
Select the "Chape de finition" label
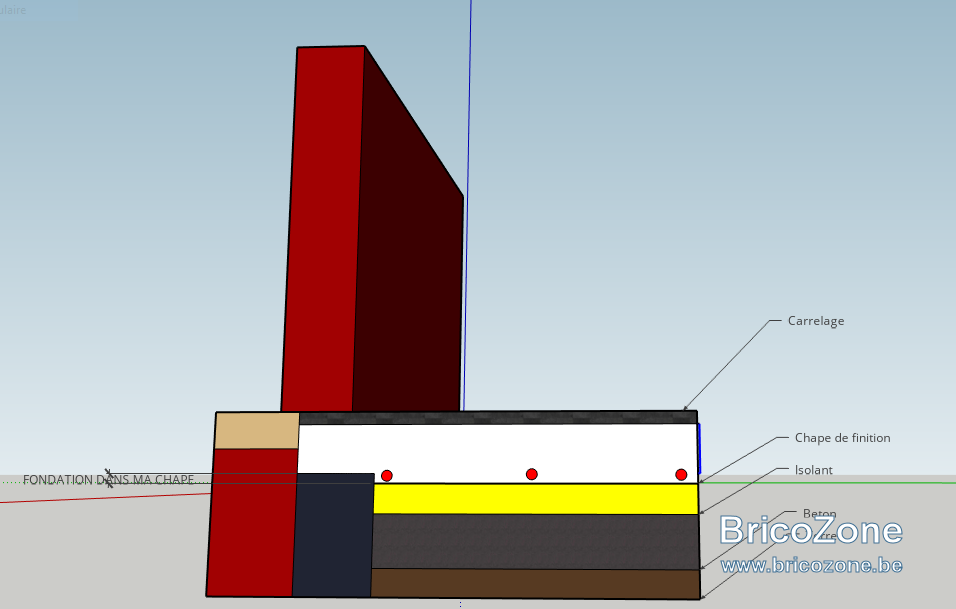point(842,438)
